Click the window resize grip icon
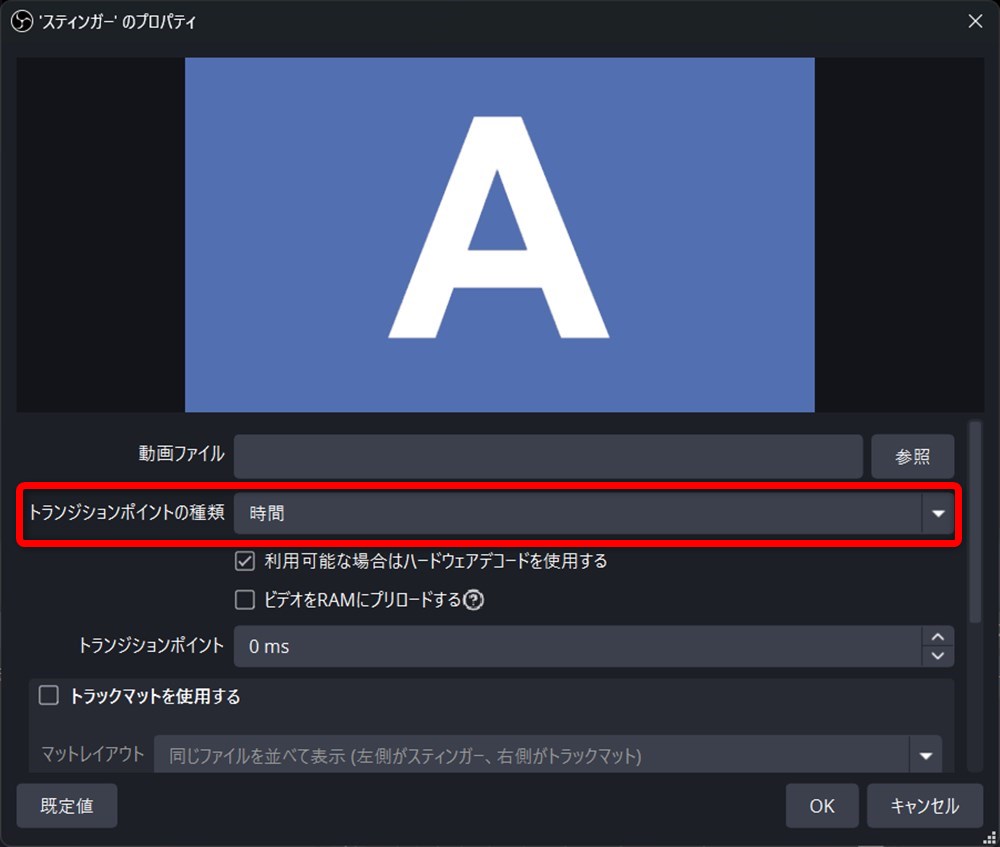 989,837
